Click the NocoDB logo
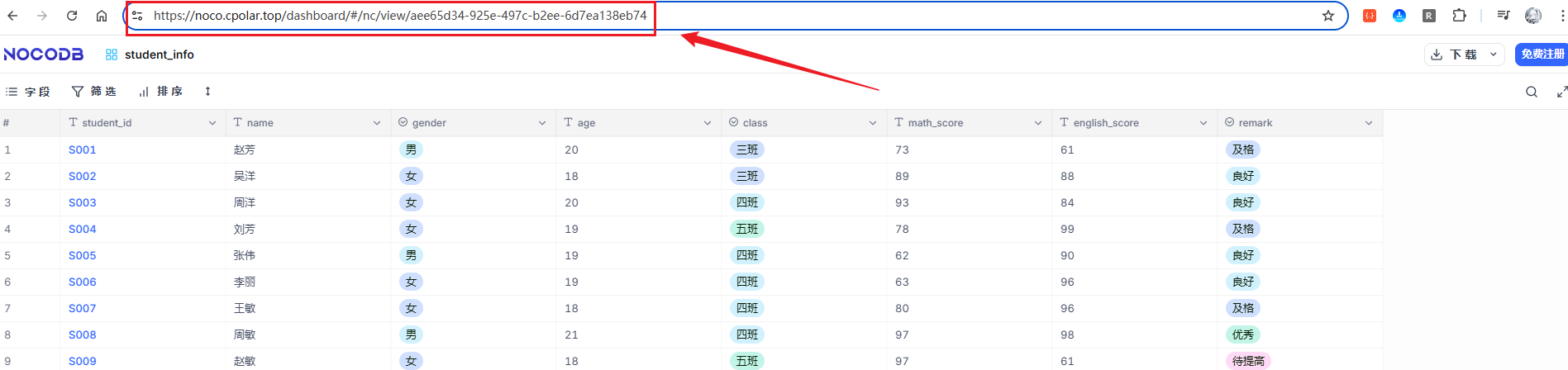The width and height of the screenshot is (1568, 370). click(44, 55)
